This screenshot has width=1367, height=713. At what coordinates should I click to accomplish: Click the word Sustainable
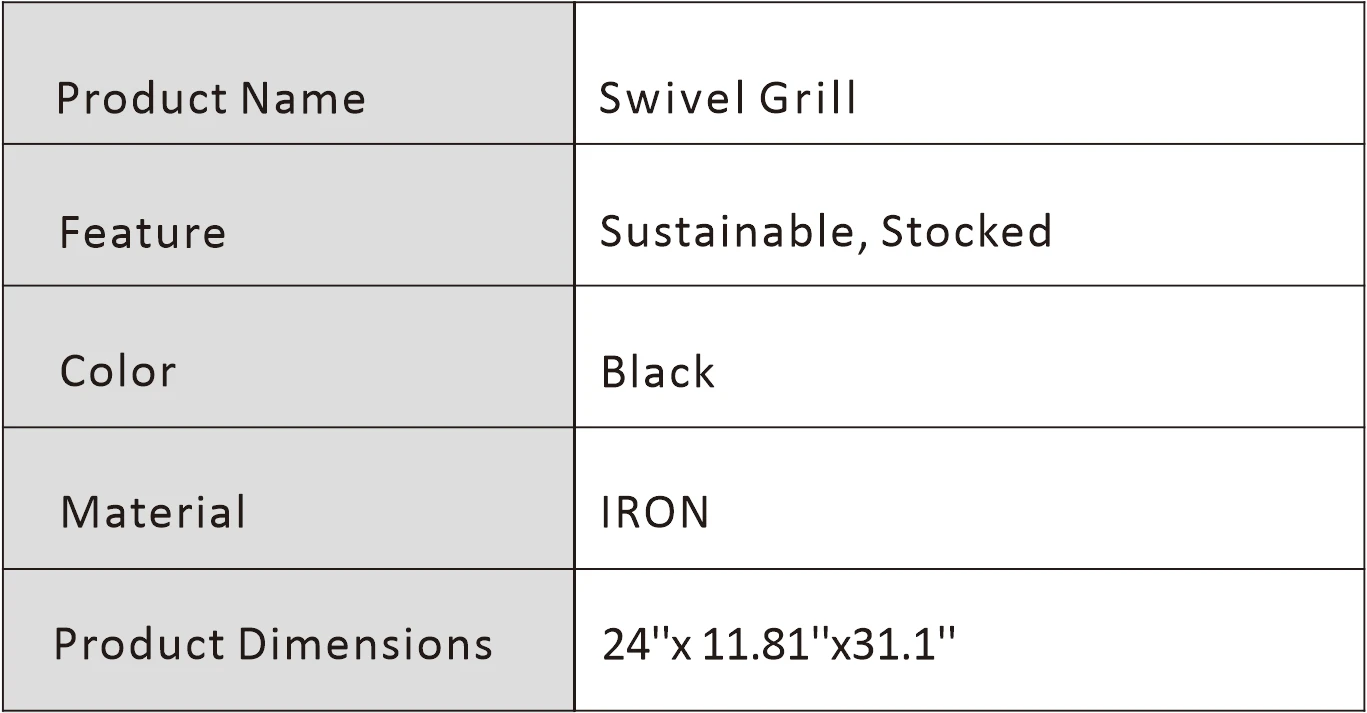726,232
